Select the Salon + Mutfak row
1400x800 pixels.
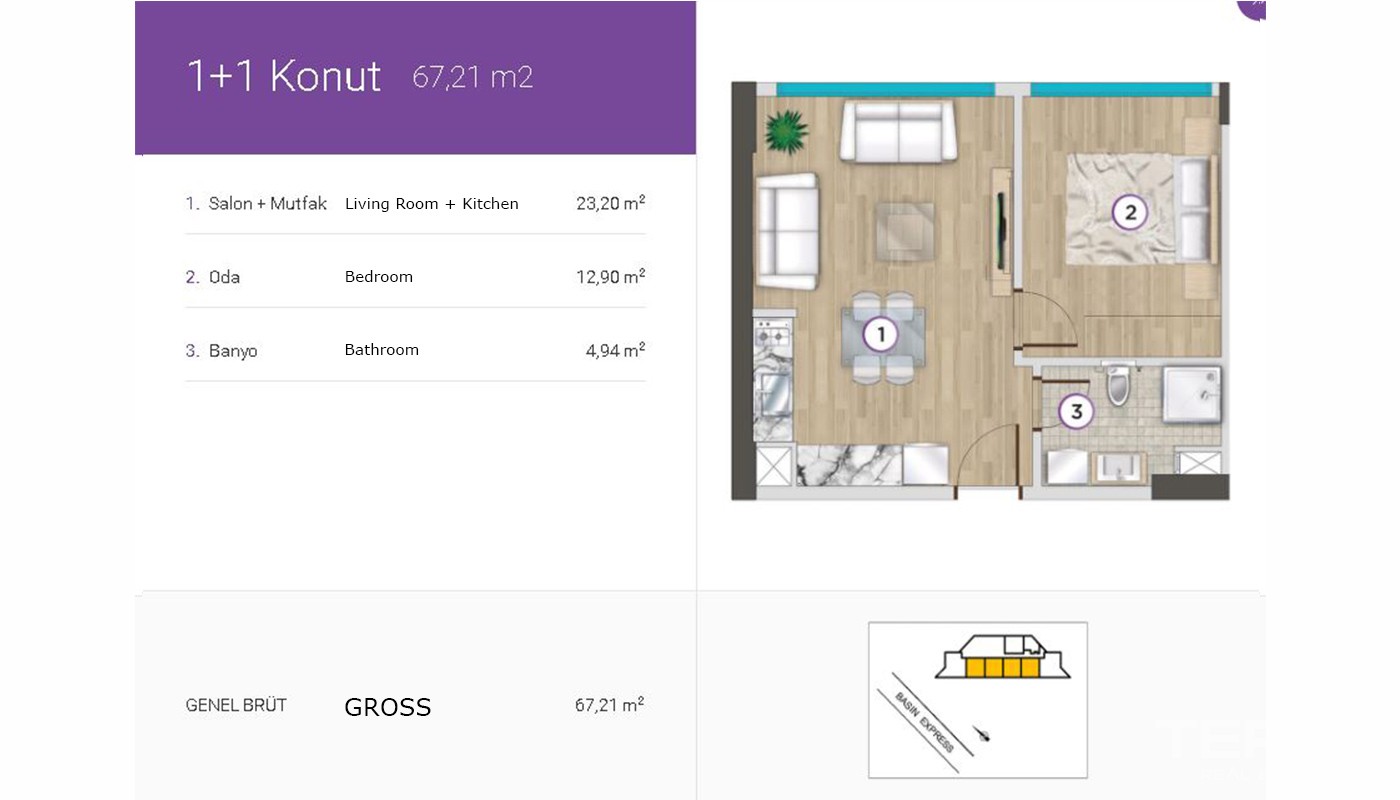[415, 203]
